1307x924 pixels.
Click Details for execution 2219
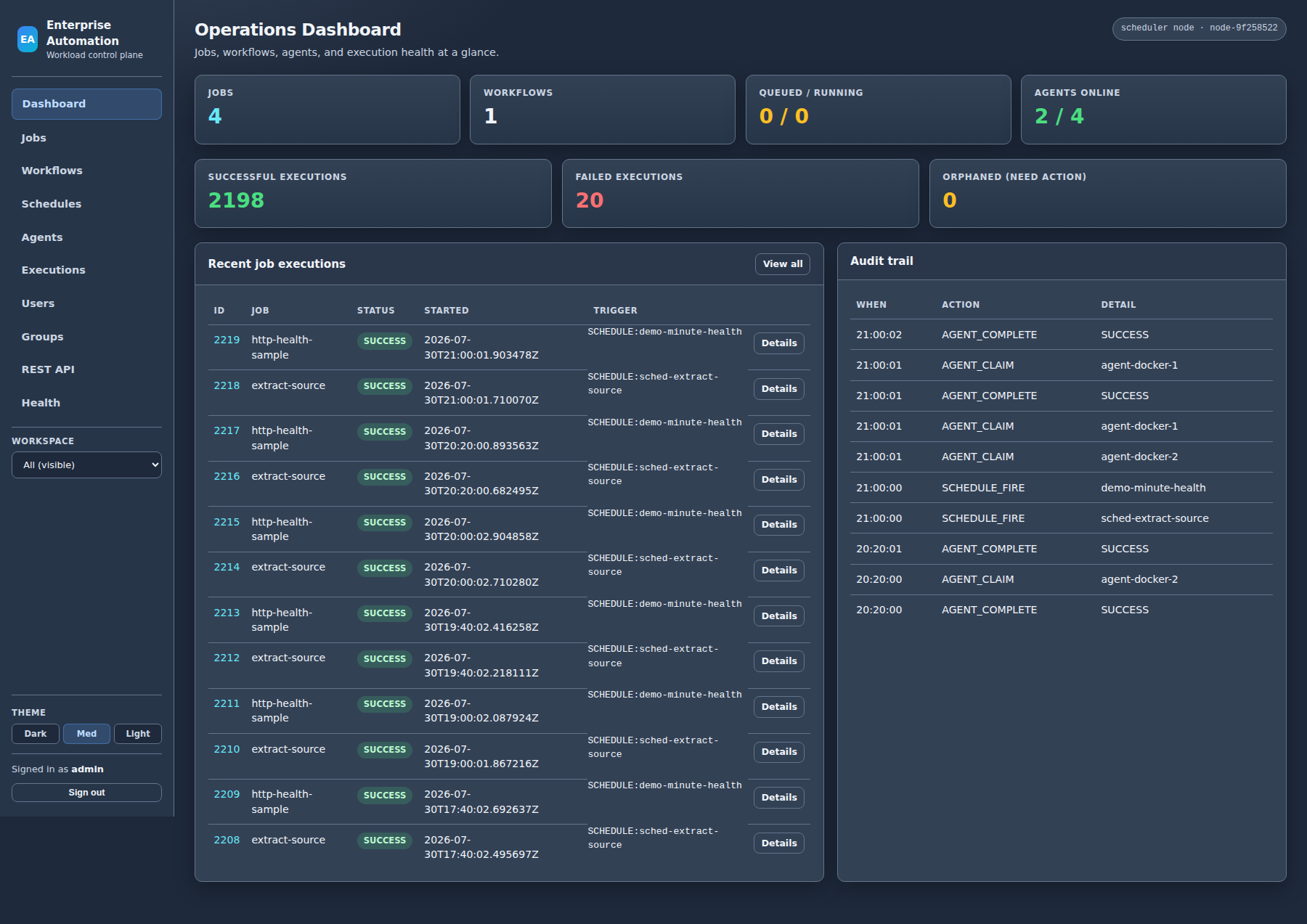click(779, 343)
